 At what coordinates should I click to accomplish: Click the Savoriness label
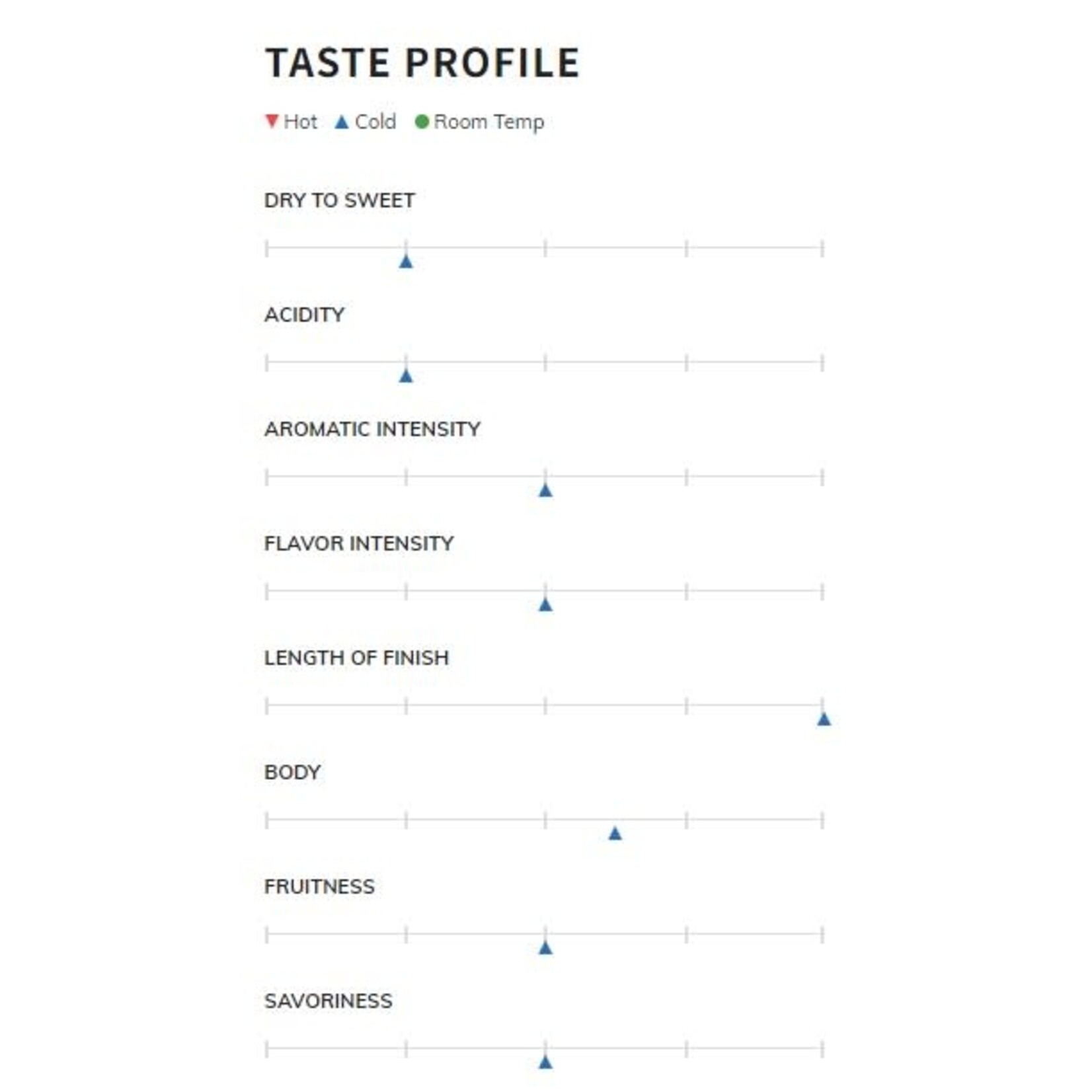(x=329, y=1001)
